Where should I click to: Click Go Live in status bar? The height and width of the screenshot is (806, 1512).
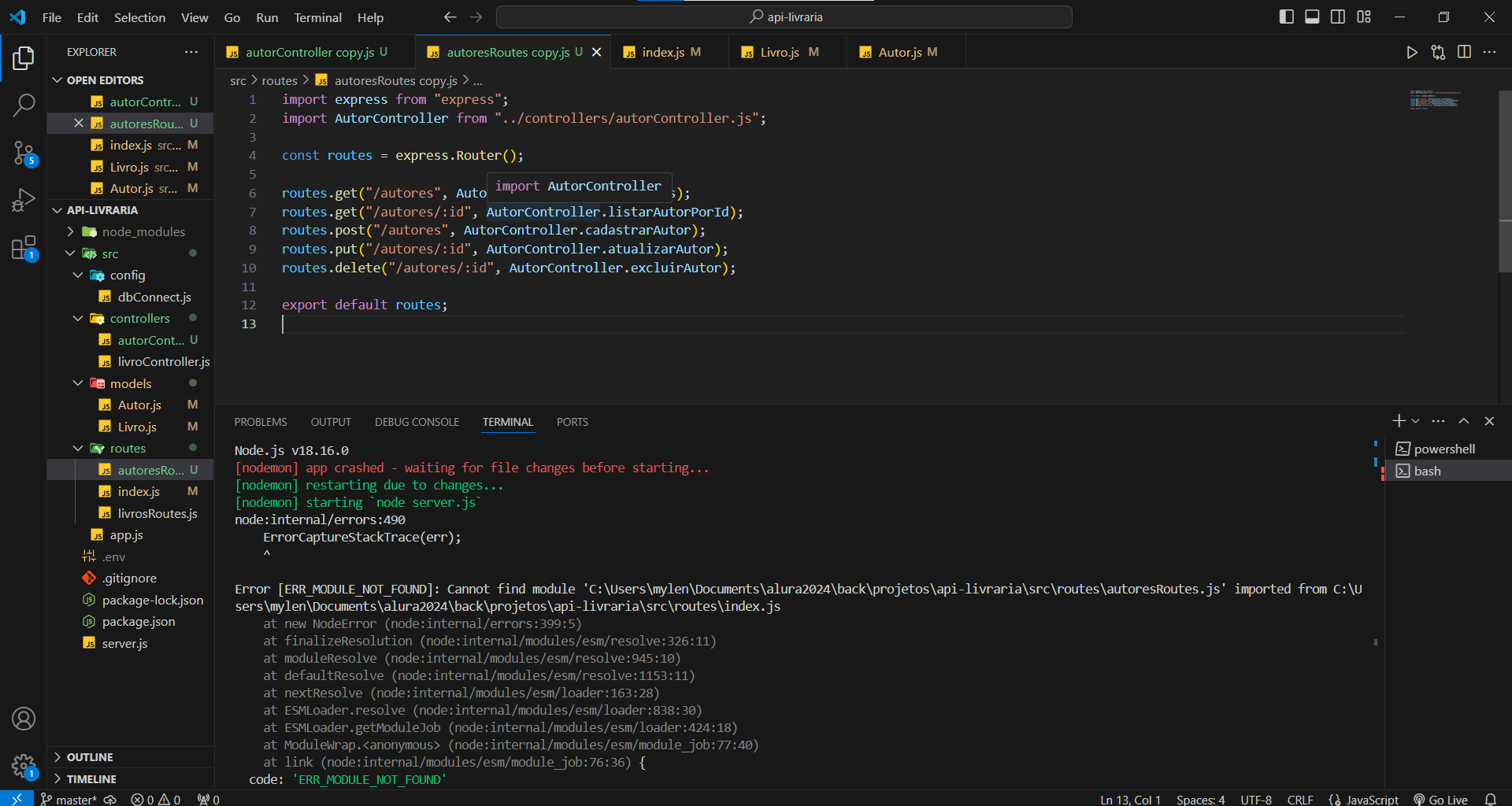tap(1440, 799)
